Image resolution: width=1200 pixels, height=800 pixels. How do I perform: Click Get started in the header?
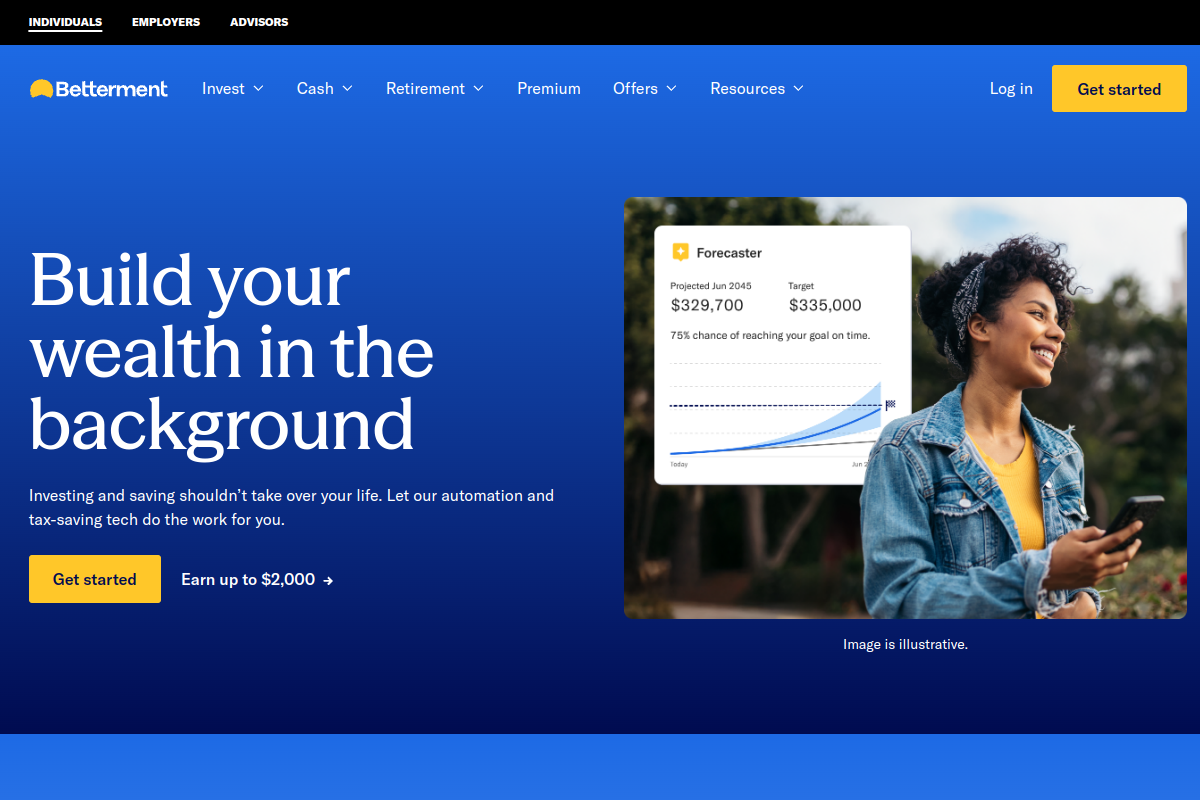pyautogui.click(x=1119, y=89)
